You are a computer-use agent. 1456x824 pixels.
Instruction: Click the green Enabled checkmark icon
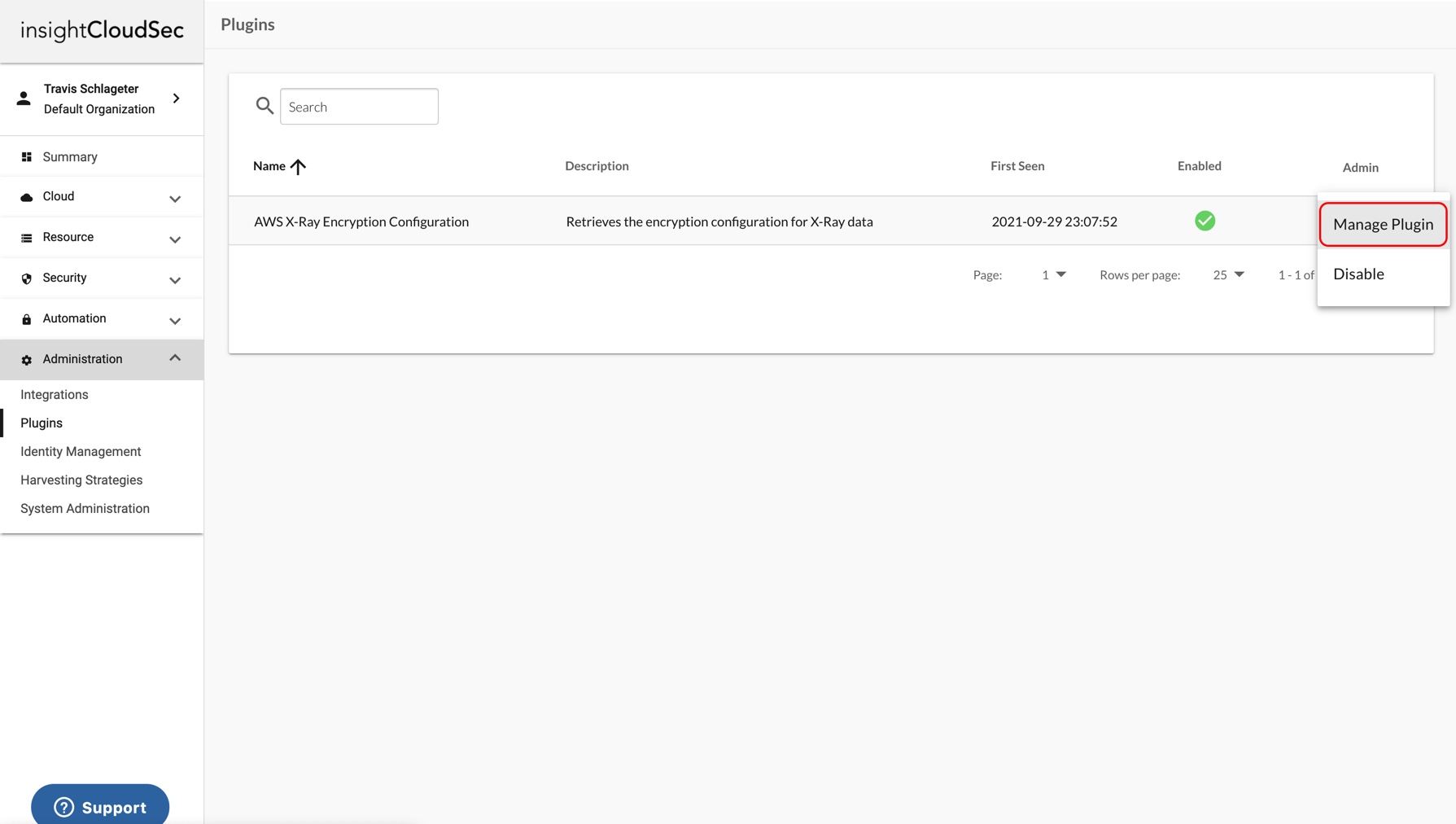[x=1205, y=221]
